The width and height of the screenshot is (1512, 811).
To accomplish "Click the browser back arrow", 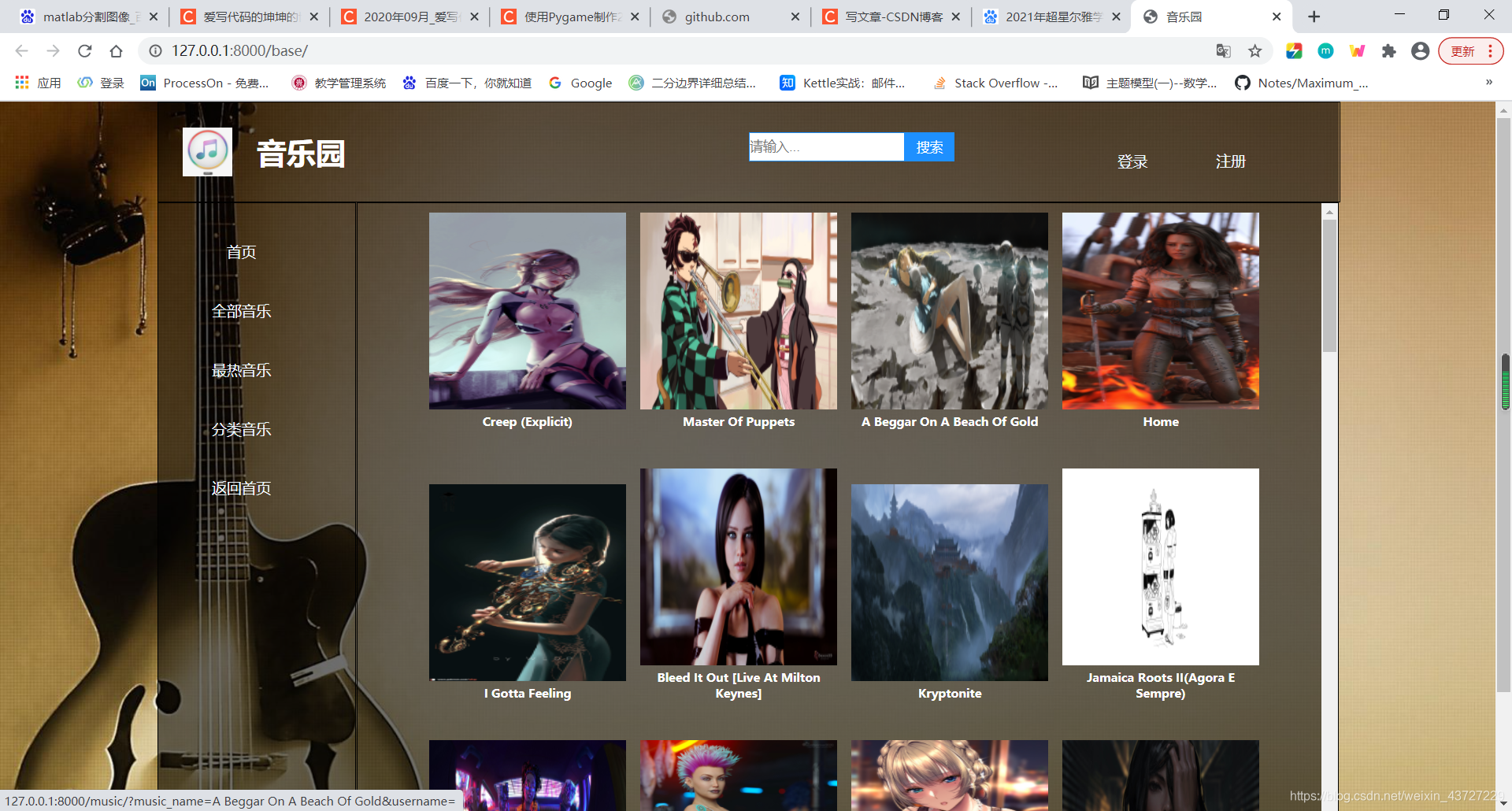I will [21, 51].
